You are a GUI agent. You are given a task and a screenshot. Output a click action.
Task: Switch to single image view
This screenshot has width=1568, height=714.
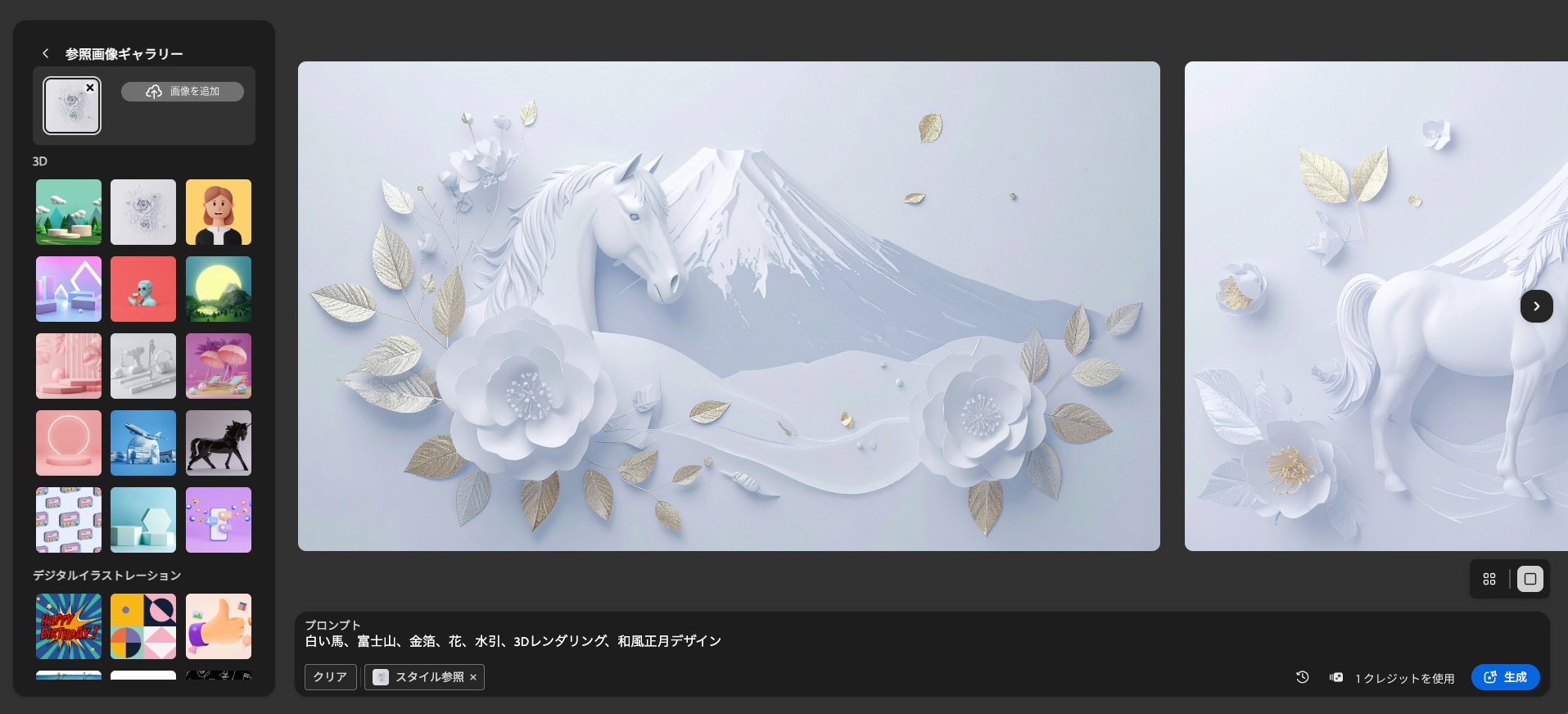[x=1530, y=579]
